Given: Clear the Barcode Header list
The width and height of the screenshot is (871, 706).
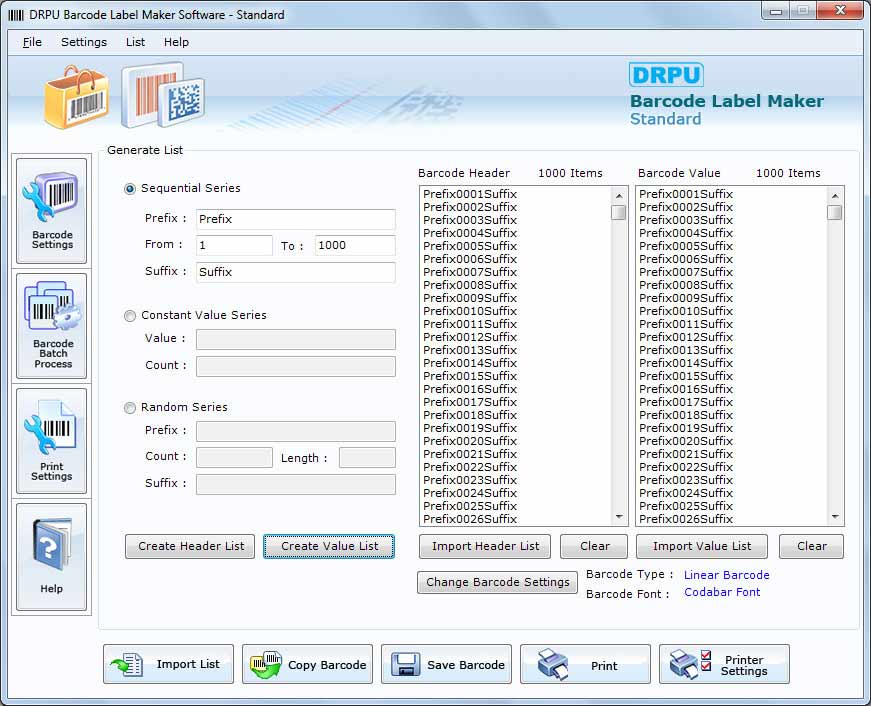Looking at the screenshot, I should (594, 546).
